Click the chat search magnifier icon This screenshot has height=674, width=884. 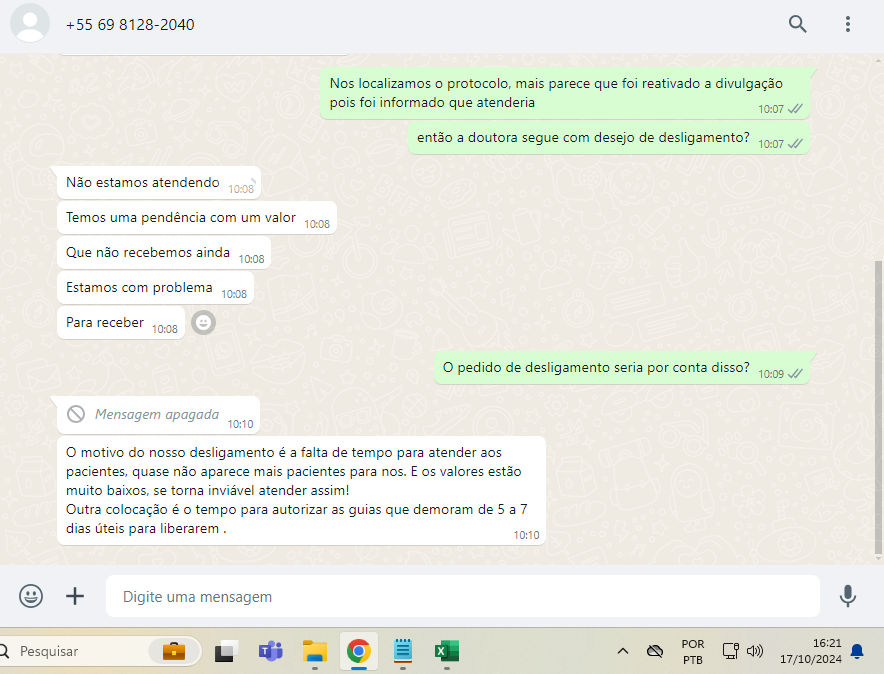[797, 24]
